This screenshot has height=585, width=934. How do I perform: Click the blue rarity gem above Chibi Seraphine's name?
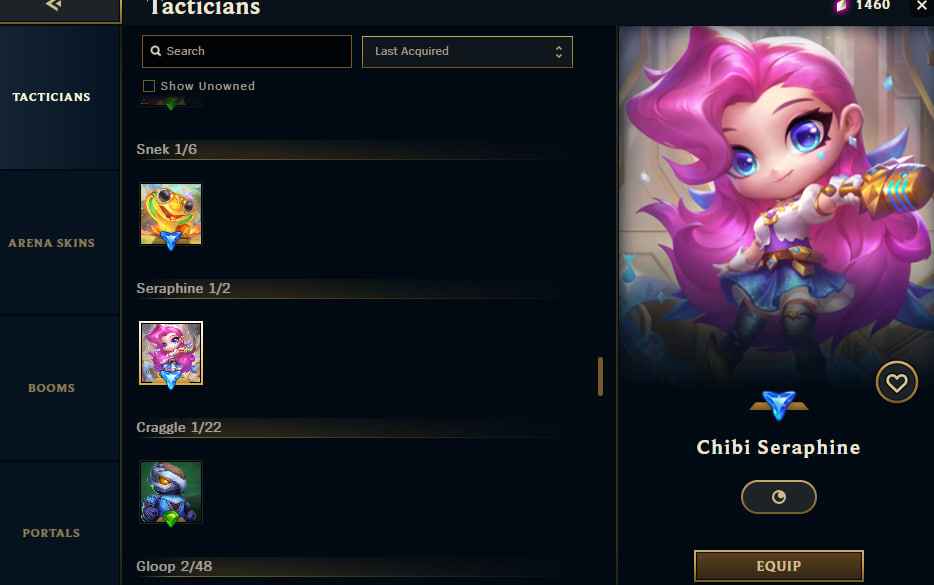tap(779, 404)
